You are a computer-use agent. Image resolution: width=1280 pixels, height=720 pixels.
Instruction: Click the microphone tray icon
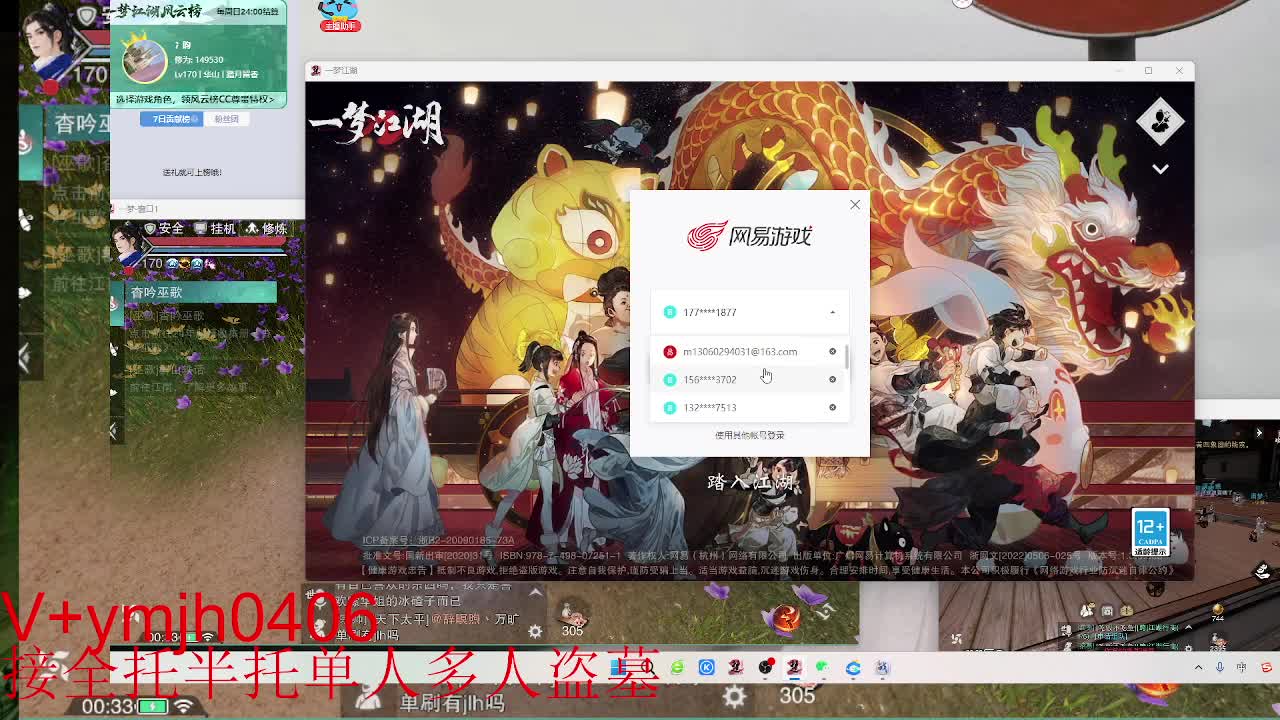[x=1220, y=667]
